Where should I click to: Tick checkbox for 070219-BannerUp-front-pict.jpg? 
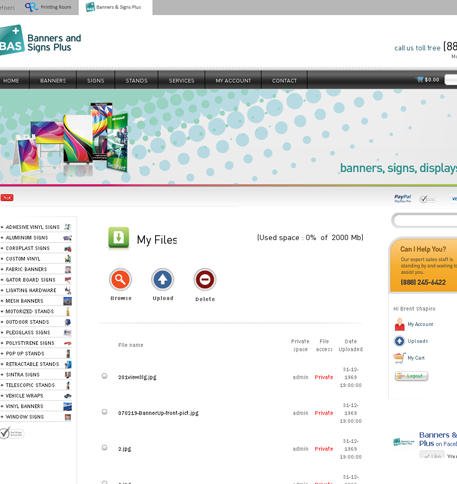[x=104, y=412]
